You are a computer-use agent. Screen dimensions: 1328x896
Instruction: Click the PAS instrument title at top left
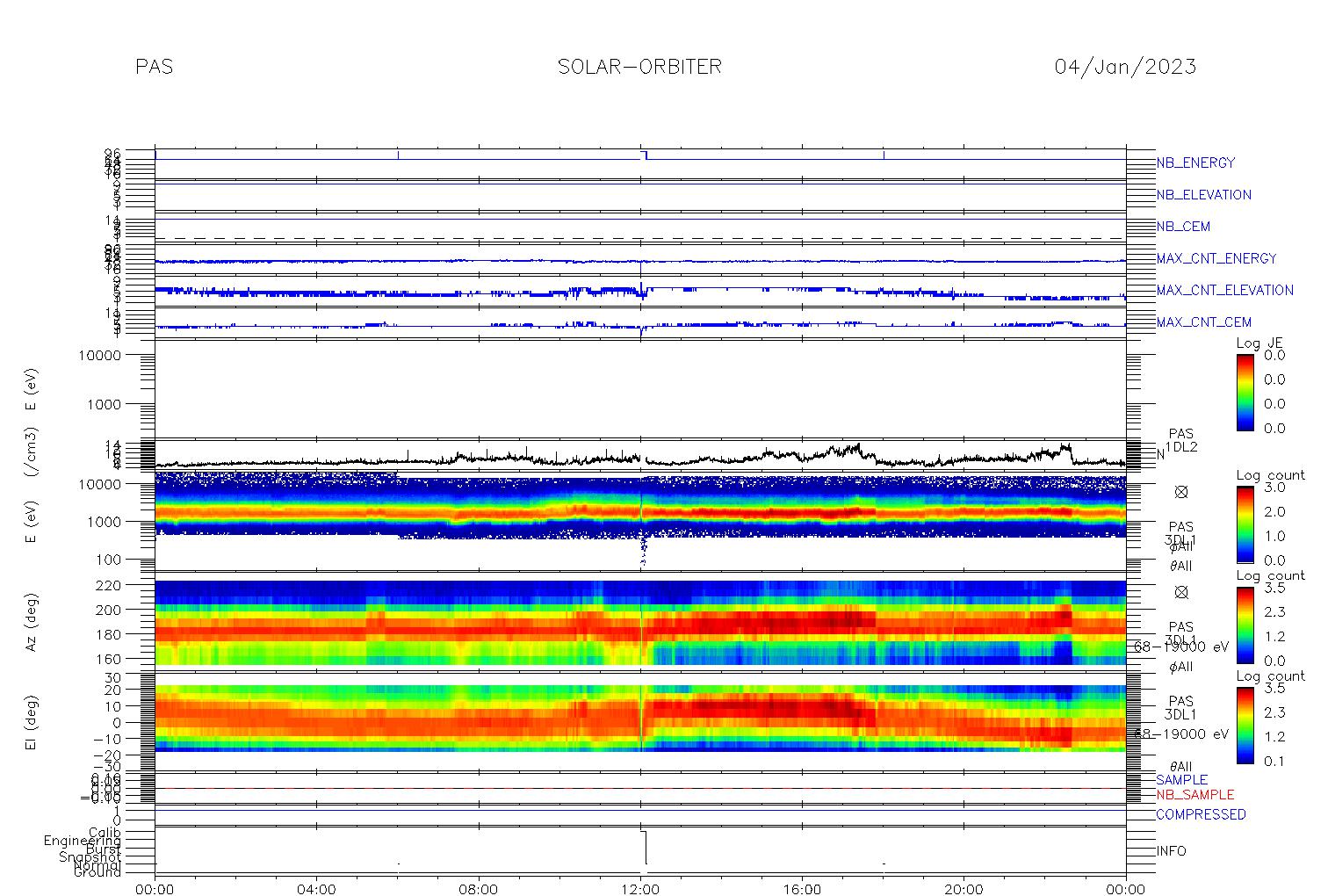(x=155, y=67)
